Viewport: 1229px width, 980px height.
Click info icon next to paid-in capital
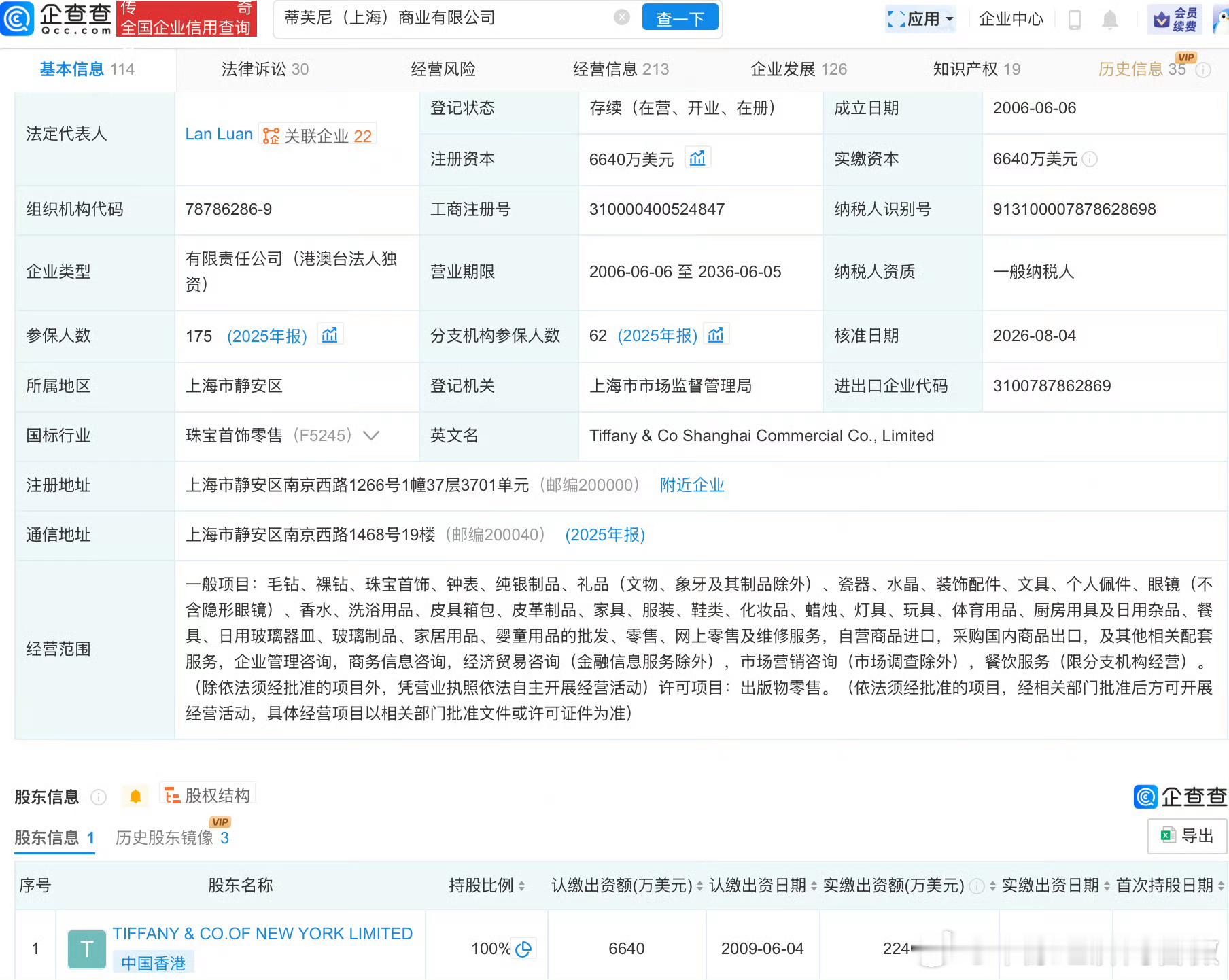pos(1090,159)
